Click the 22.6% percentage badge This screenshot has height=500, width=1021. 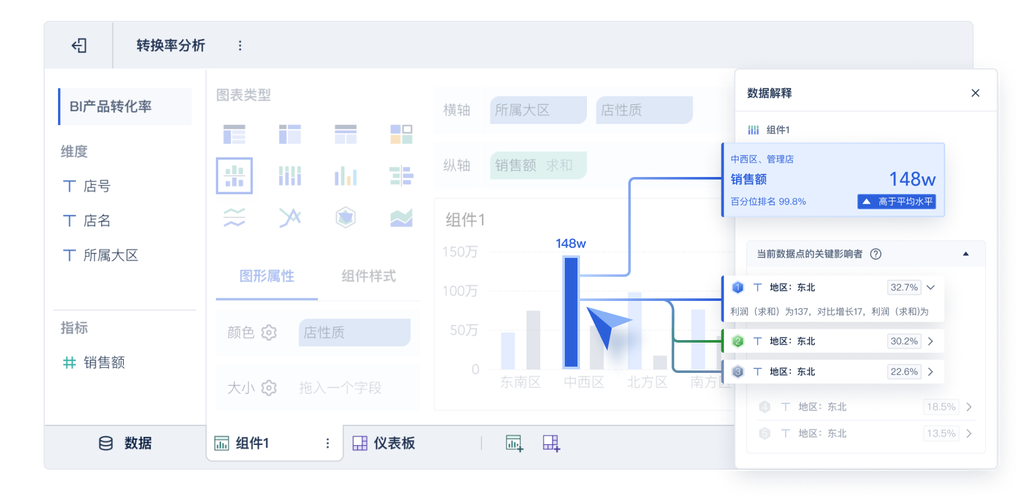(904, 372)
